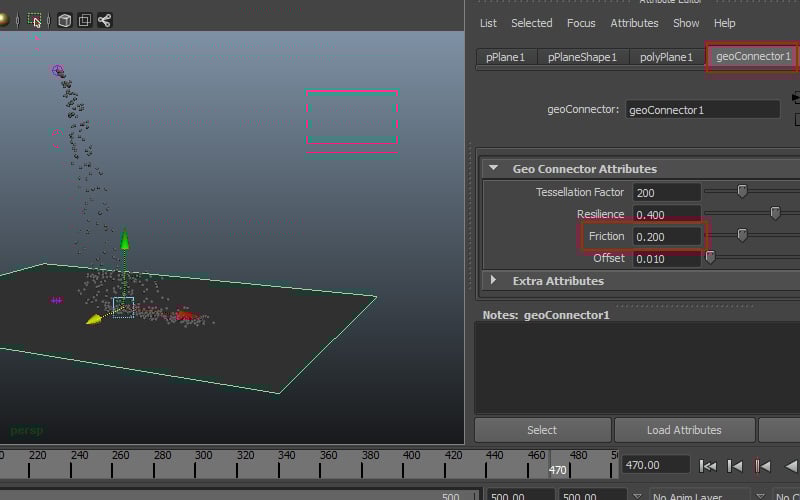Open the Help menu in Attribute Editor
Viewport: 800px width, 500px height.
(x=724, y=23)
